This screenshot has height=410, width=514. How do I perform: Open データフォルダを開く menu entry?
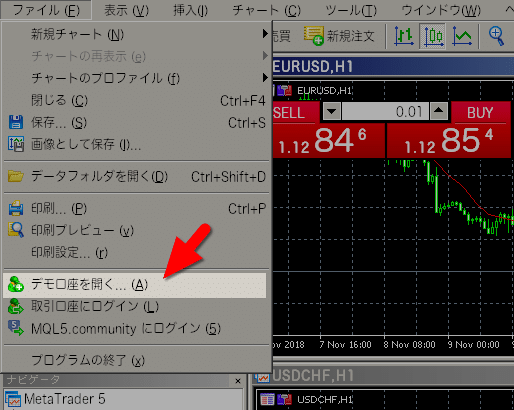(135, 177)
